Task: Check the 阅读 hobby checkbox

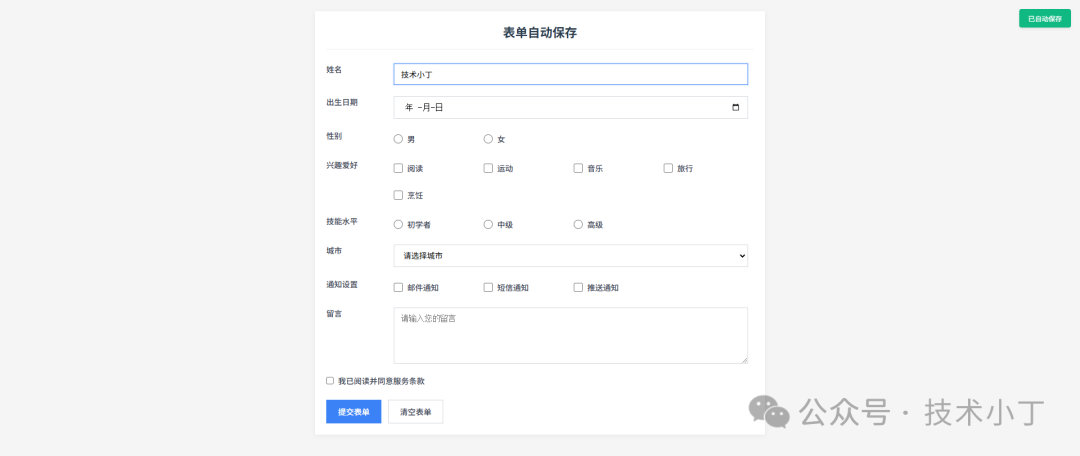Action: pyautogui.click(x=398, y=168)
